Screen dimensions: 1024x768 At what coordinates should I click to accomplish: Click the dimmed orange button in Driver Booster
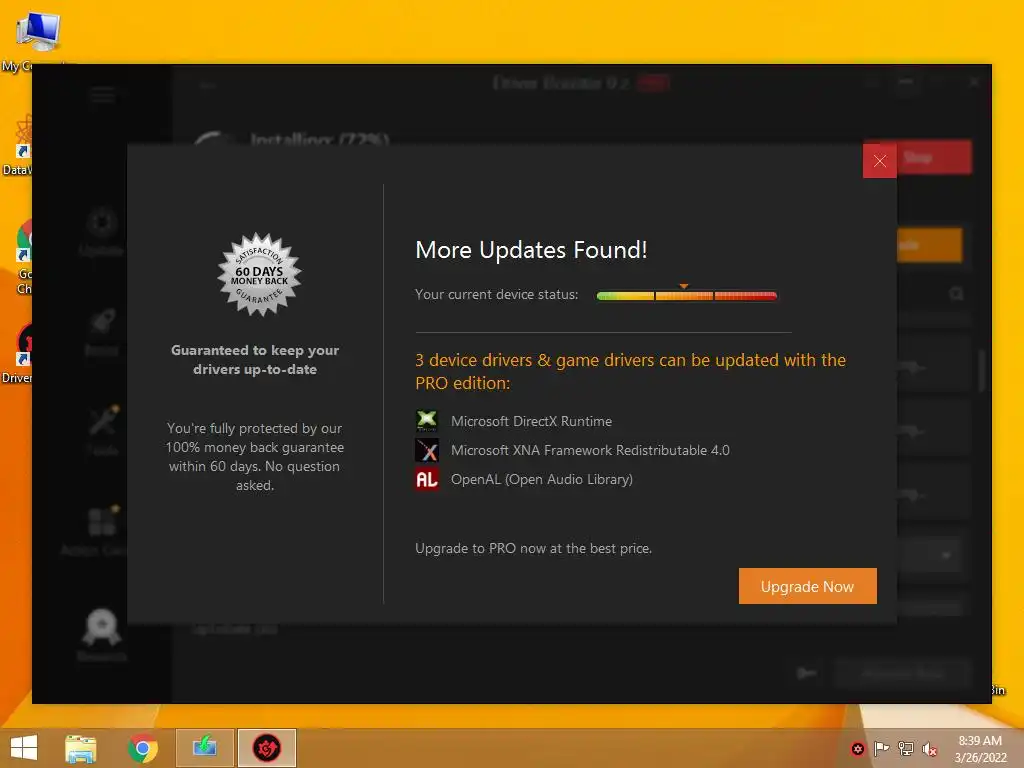tap(929, 245)
